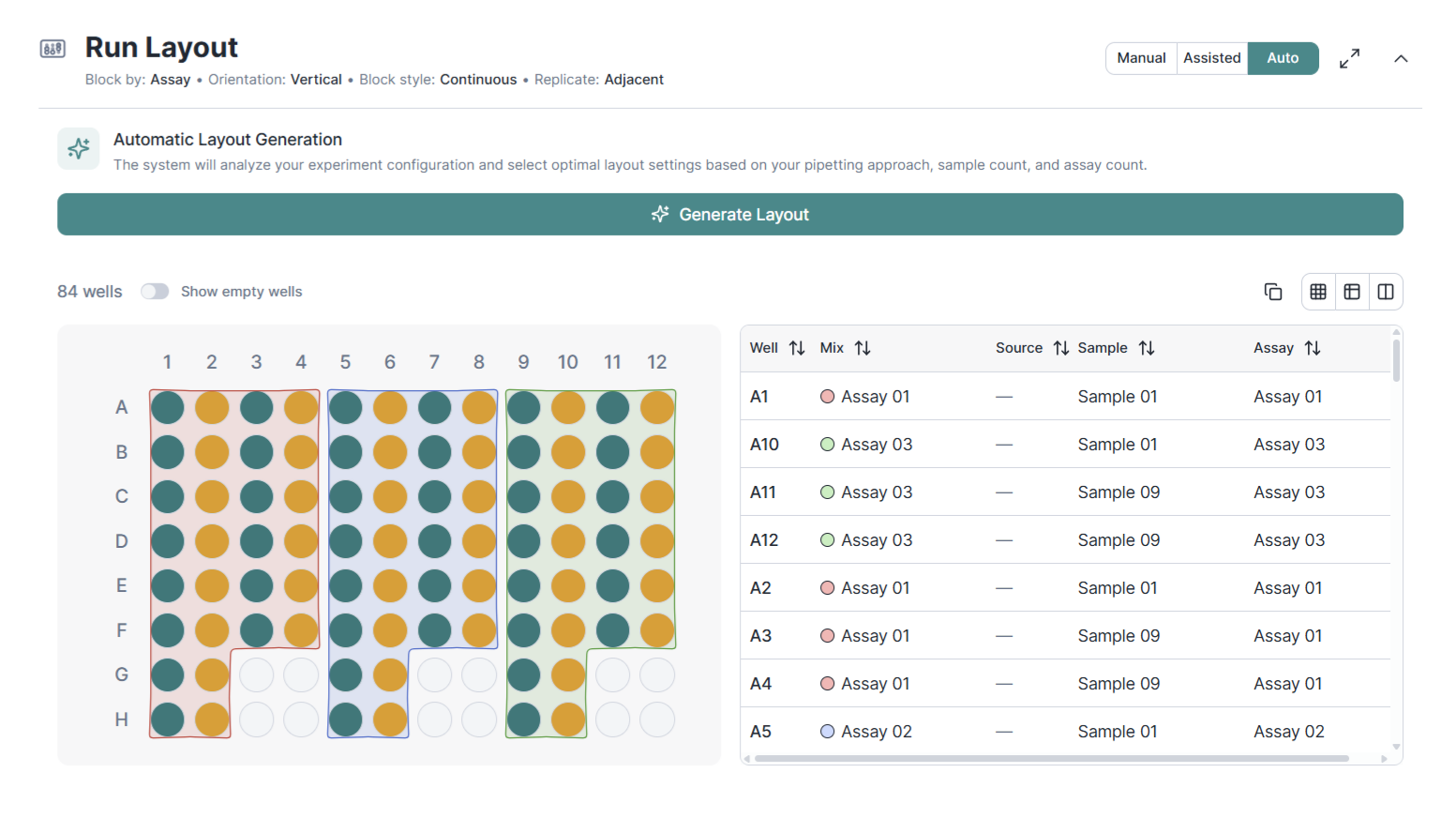Click well A1 on the plate
The height and width of the screenshot is (818, 1456).
coord(168,408)
